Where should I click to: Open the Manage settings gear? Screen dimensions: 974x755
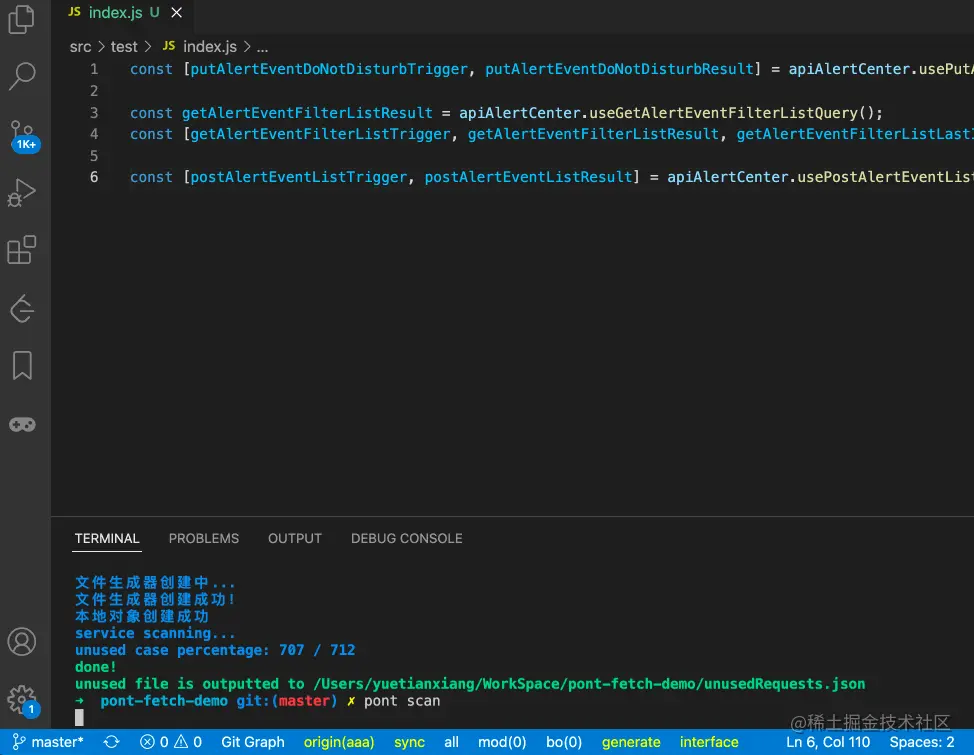pyautogui.click(x=23, y=701)
